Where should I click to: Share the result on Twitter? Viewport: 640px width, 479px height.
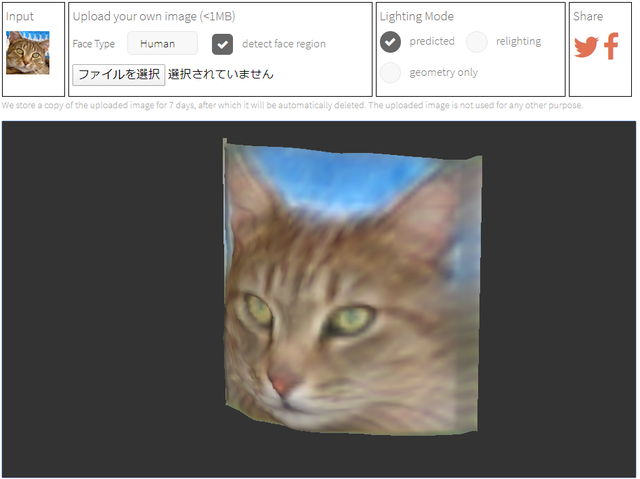click(586, 47)
